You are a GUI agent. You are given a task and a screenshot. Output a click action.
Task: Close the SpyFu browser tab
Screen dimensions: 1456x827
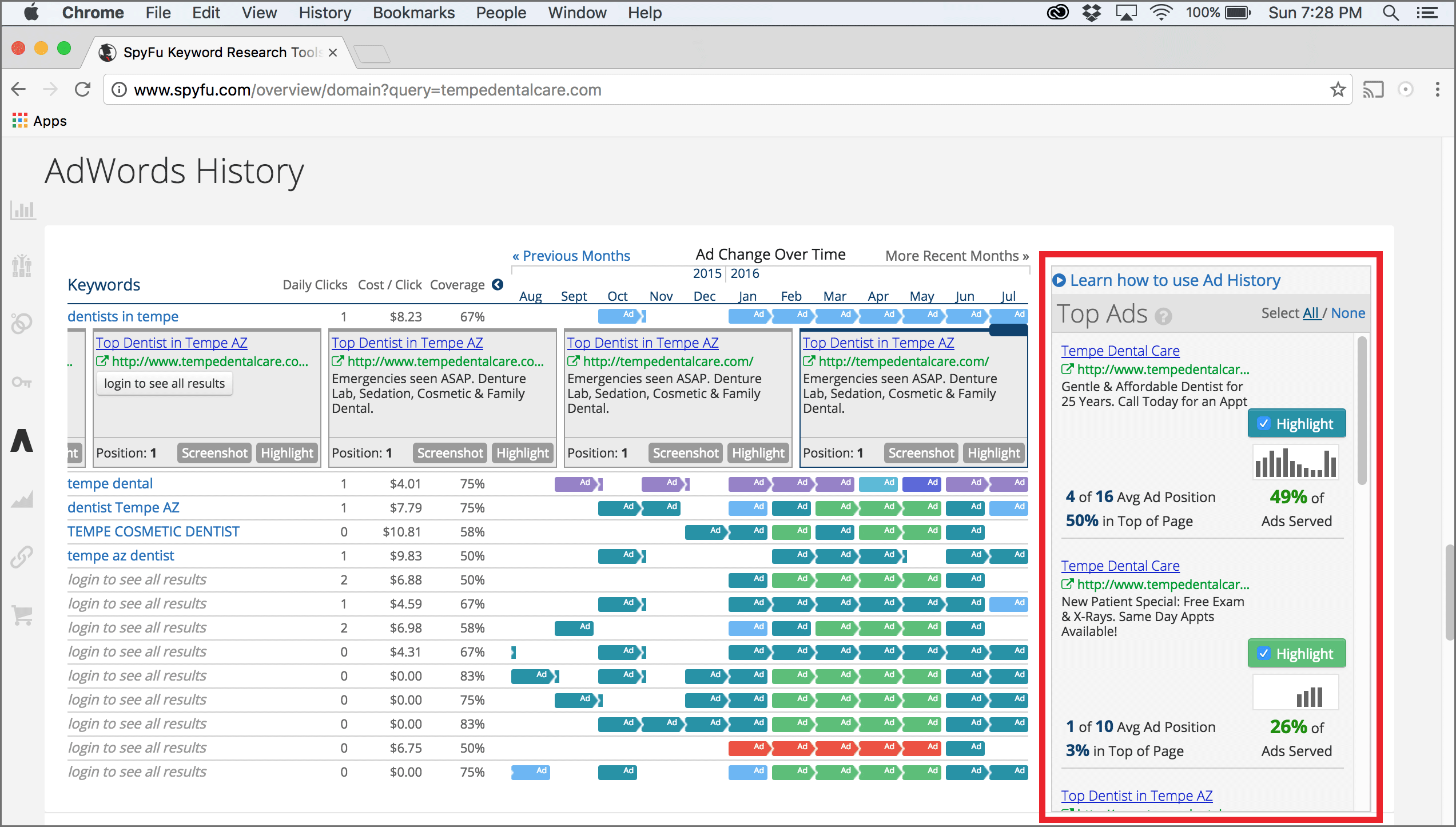point(333,53)
